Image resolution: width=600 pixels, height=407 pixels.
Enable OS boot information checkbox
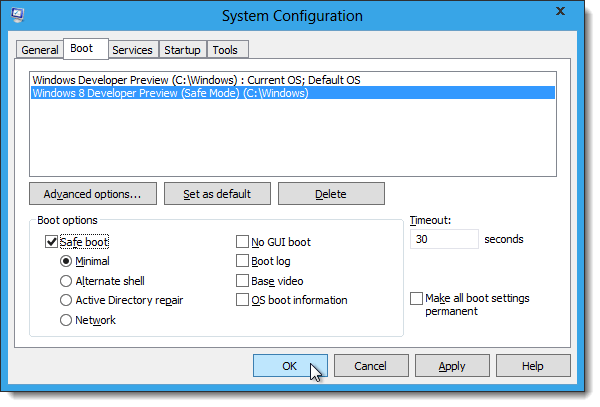click(x=243, y=300)
